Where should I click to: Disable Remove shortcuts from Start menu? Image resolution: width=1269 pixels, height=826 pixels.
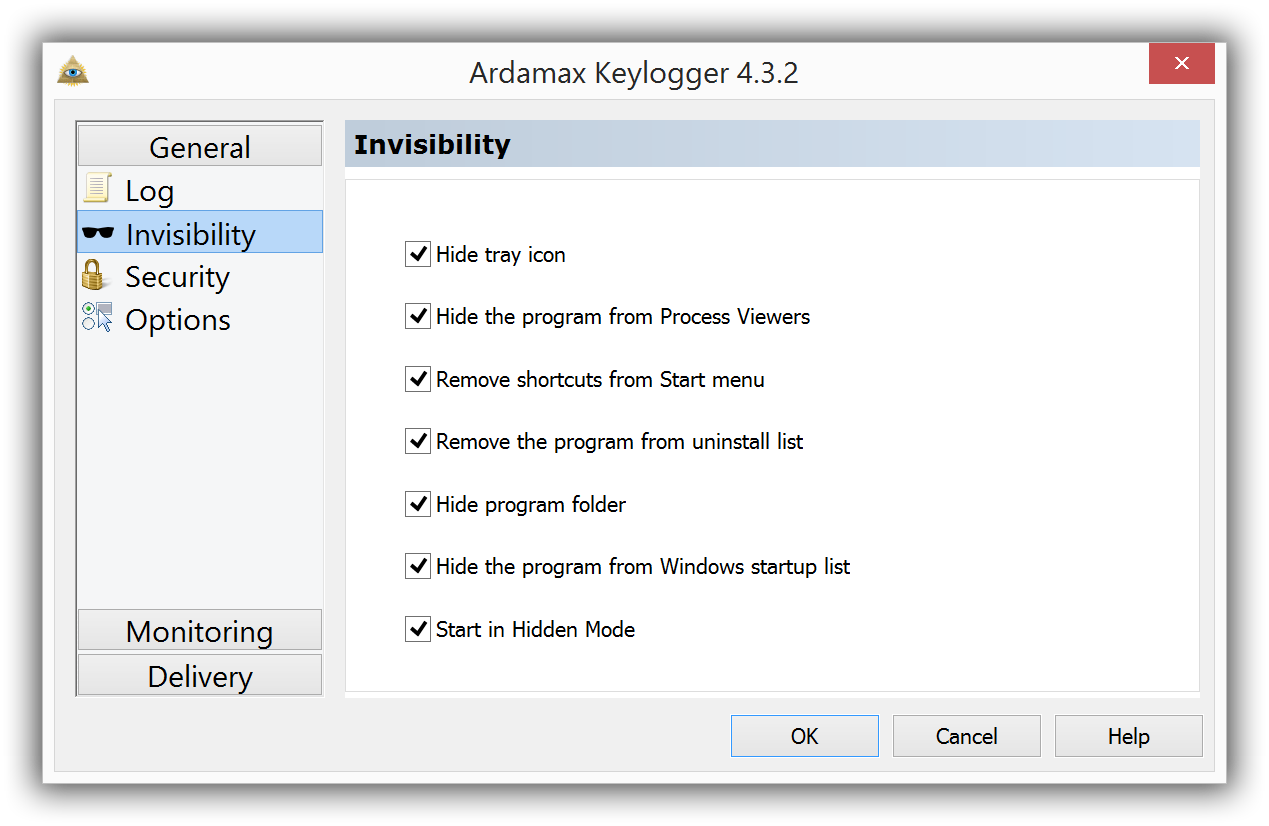click(417, 379)
